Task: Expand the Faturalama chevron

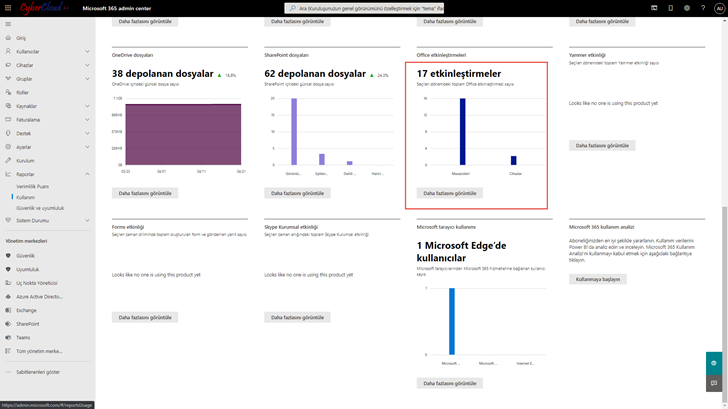Action: coord(87,120)
